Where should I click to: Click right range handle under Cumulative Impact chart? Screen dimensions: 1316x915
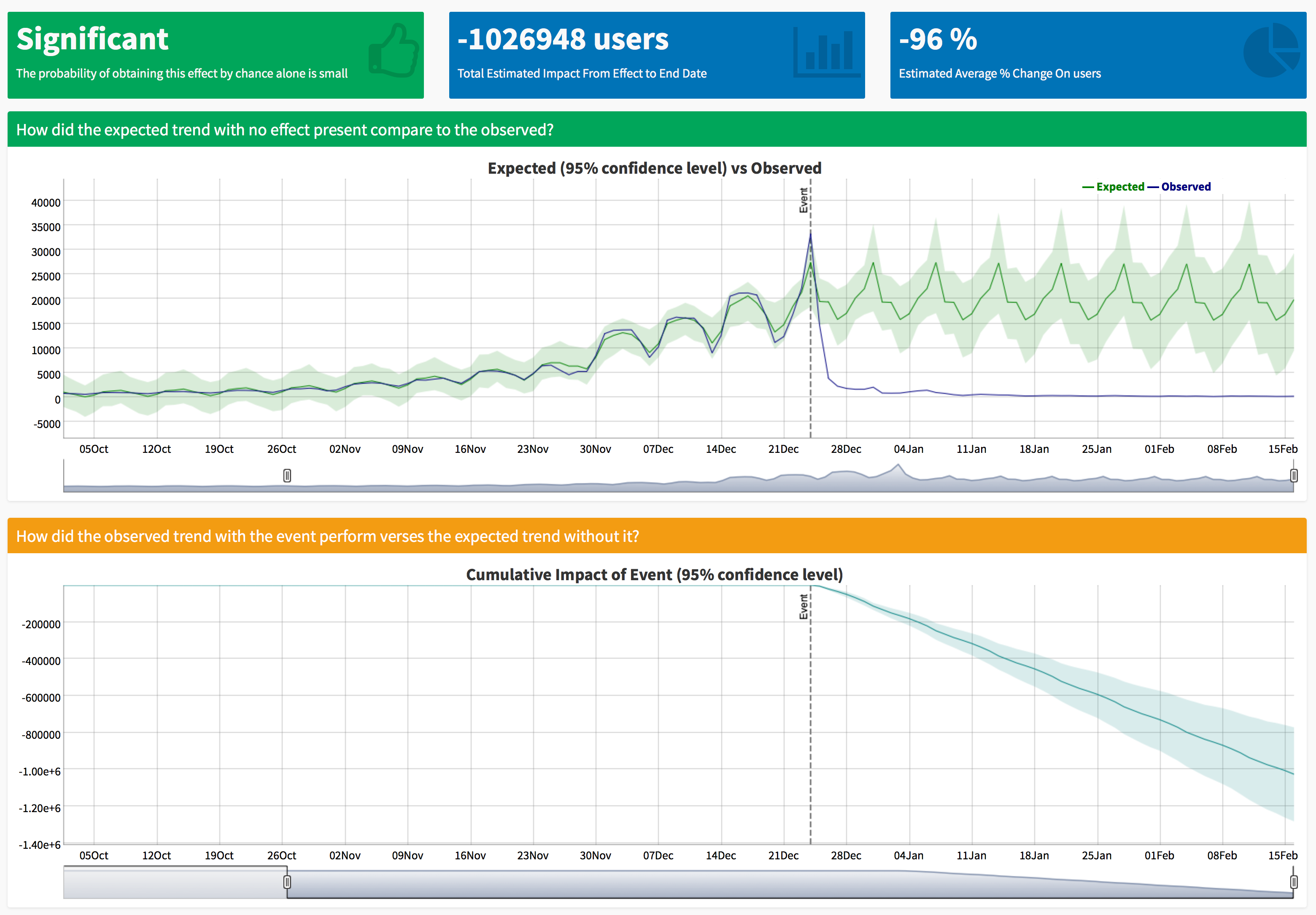pyautogui.click(x=1294, y=882)
